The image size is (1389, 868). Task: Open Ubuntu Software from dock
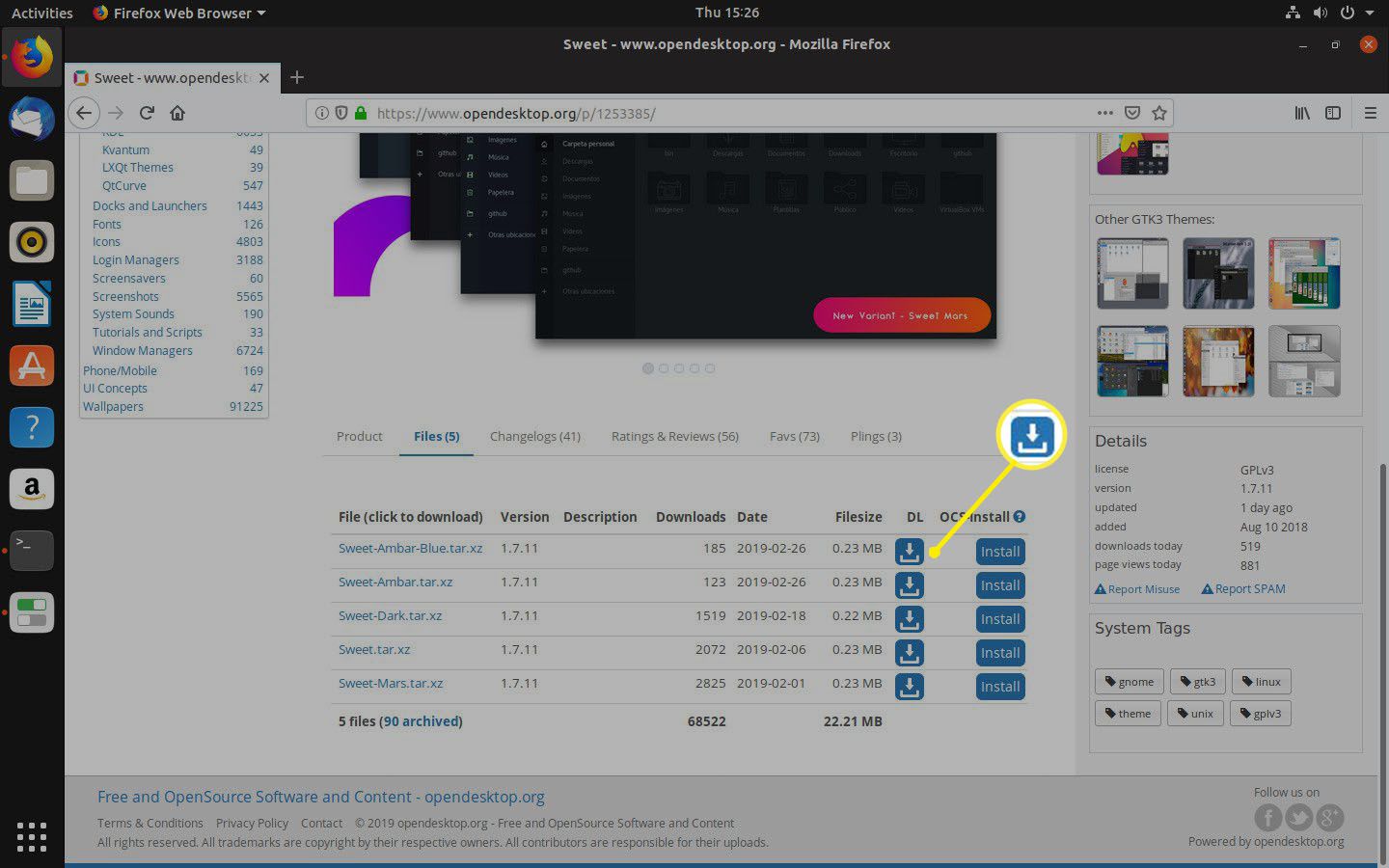32,366
